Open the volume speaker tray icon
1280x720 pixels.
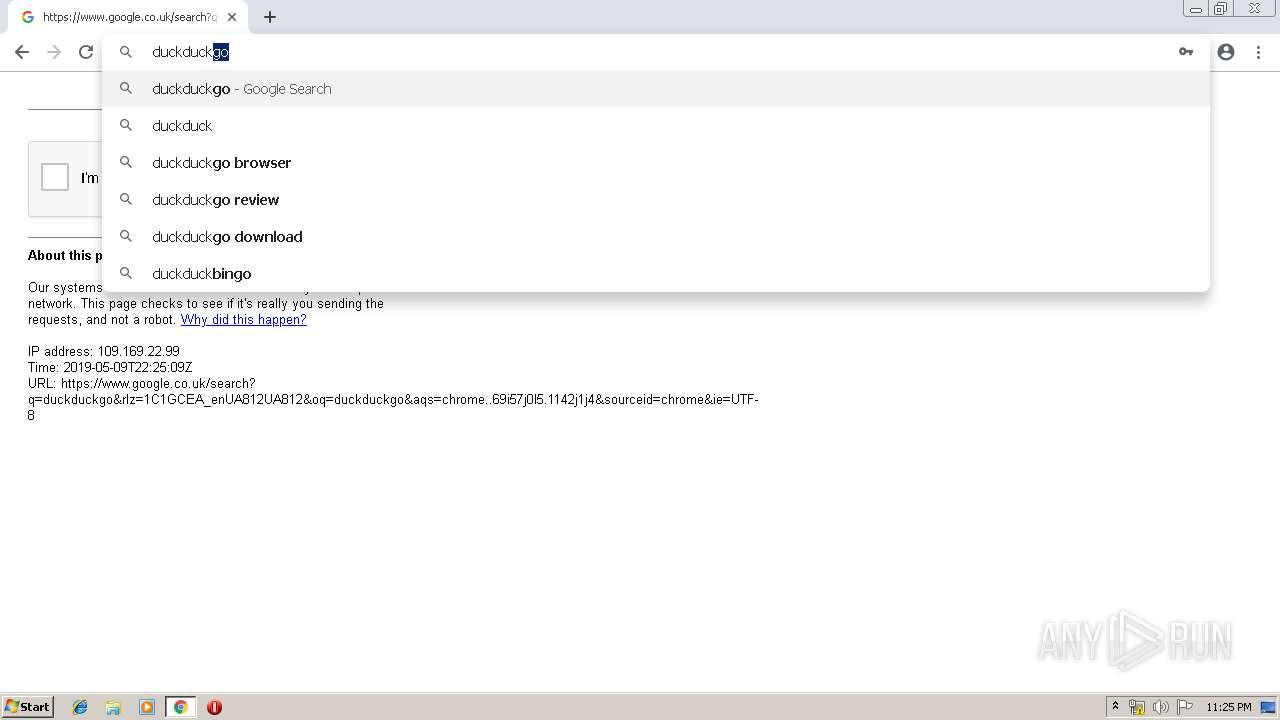(x=1161, y=707)
